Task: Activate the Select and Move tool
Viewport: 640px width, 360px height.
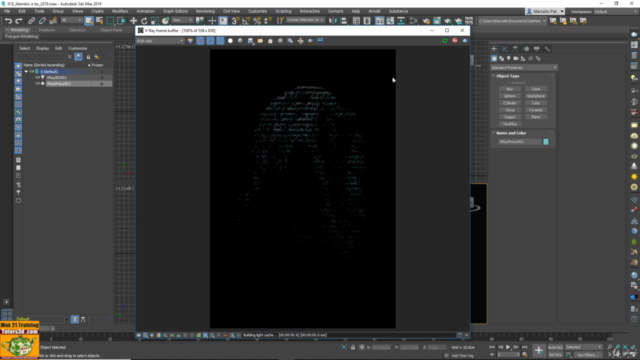Action: (133, 21)
